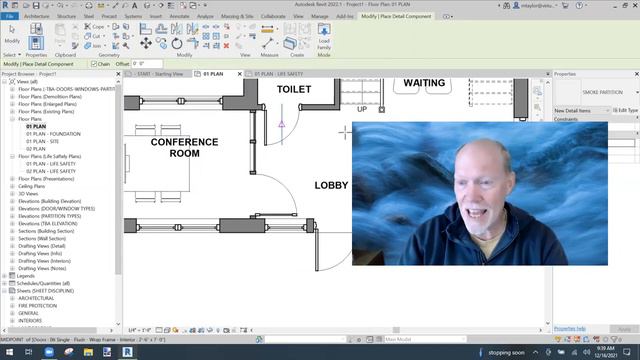Viewport: 640px width, 360px height.
Task: Click the Zoom app in taskbar
Action: [x=49, y=352]
